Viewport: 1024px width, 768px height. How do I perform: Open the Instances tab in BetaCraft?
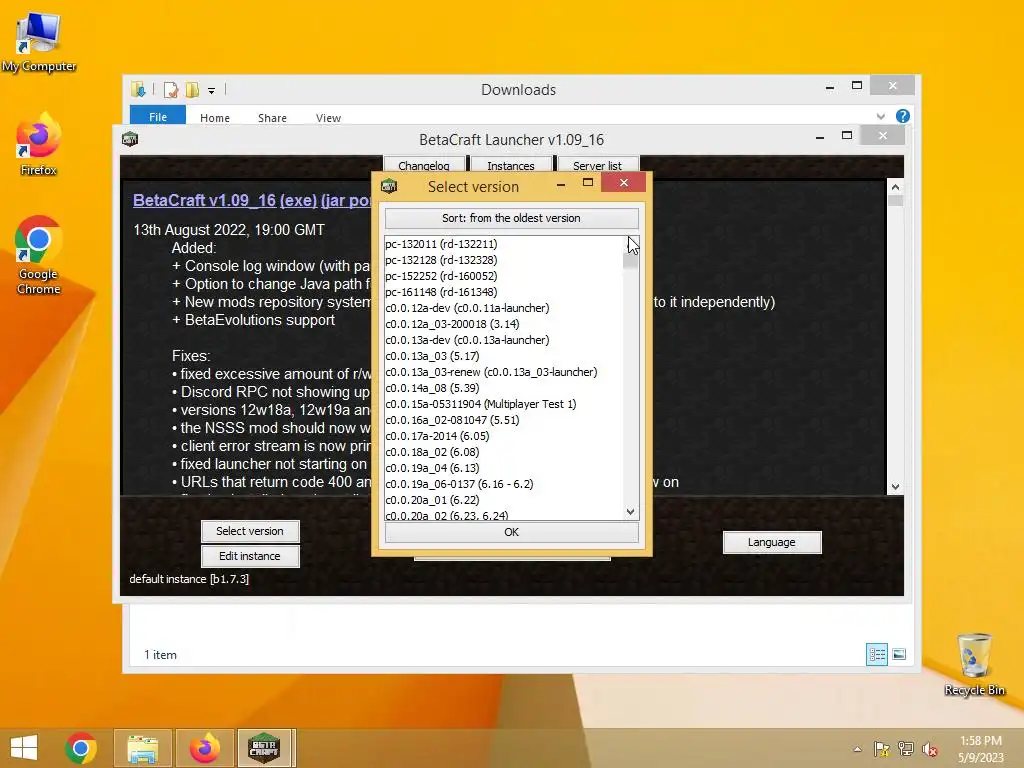[511, 165]
